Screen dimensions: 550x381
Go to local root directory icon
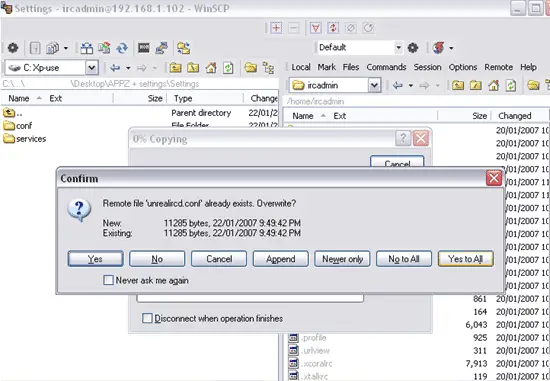(x=193, y=67)
